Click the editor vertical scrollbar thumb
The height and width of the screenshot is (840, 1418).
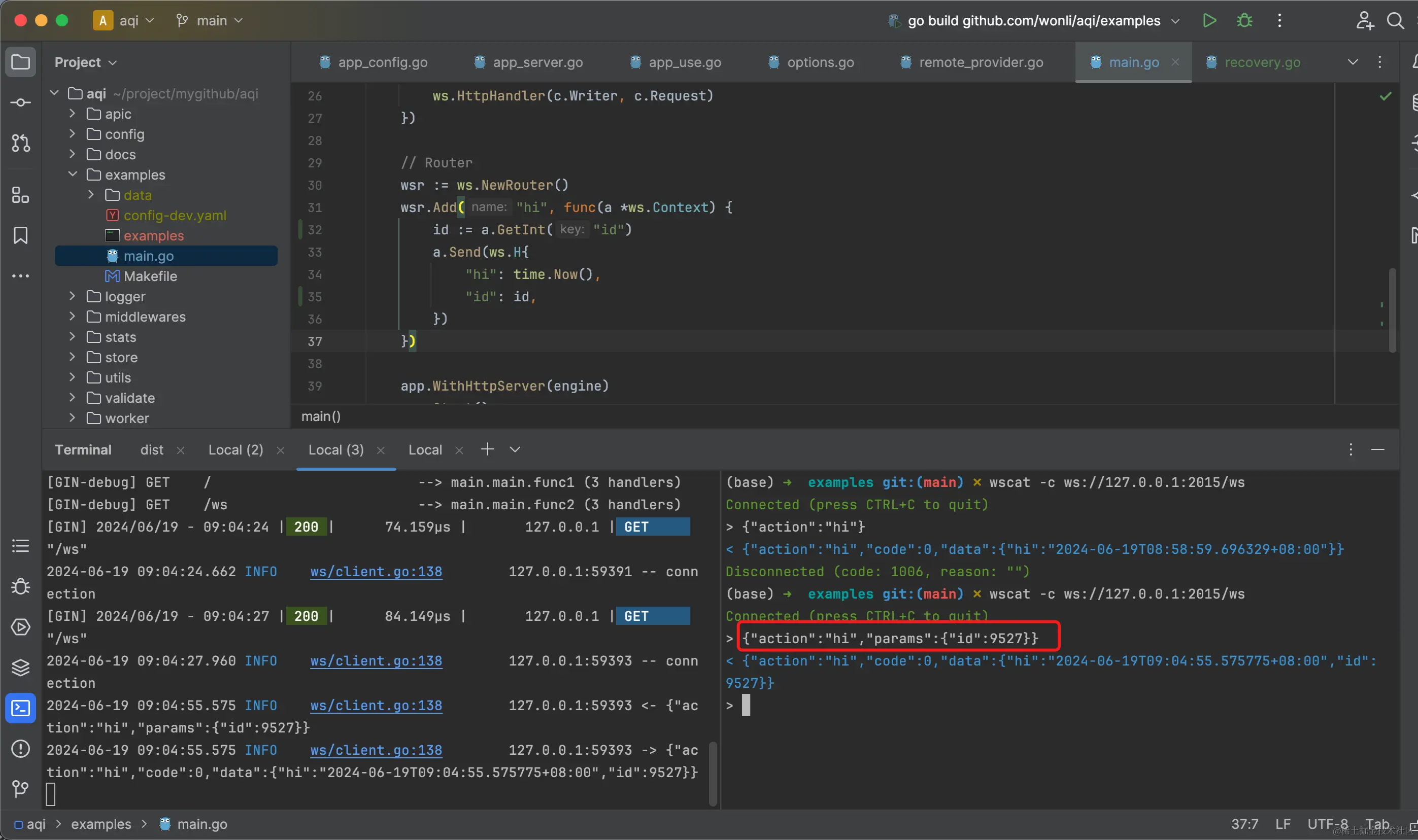[x=1392, y=310]
